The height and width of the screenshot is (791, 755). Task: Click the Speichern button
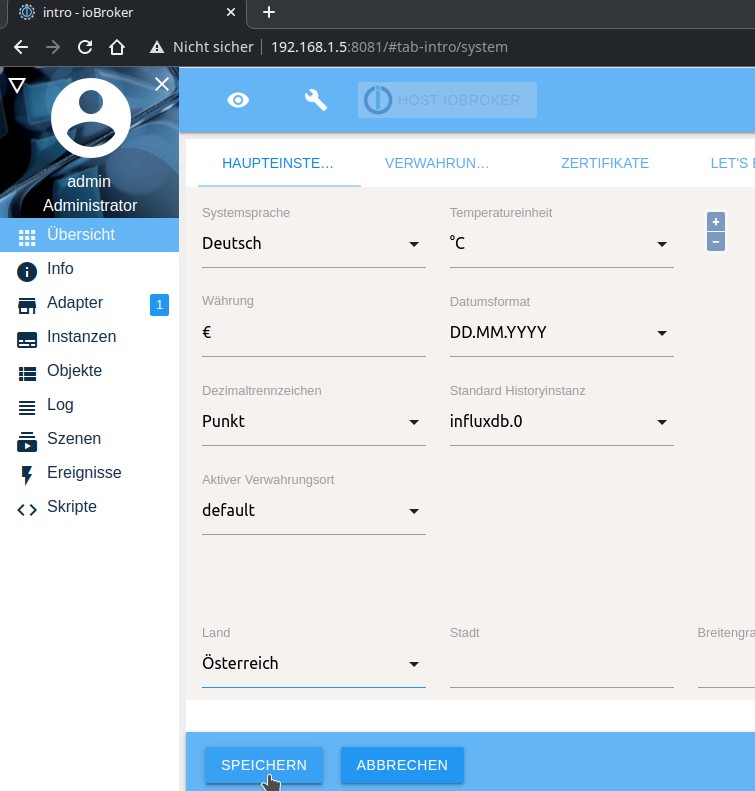[x=264, y=765]
